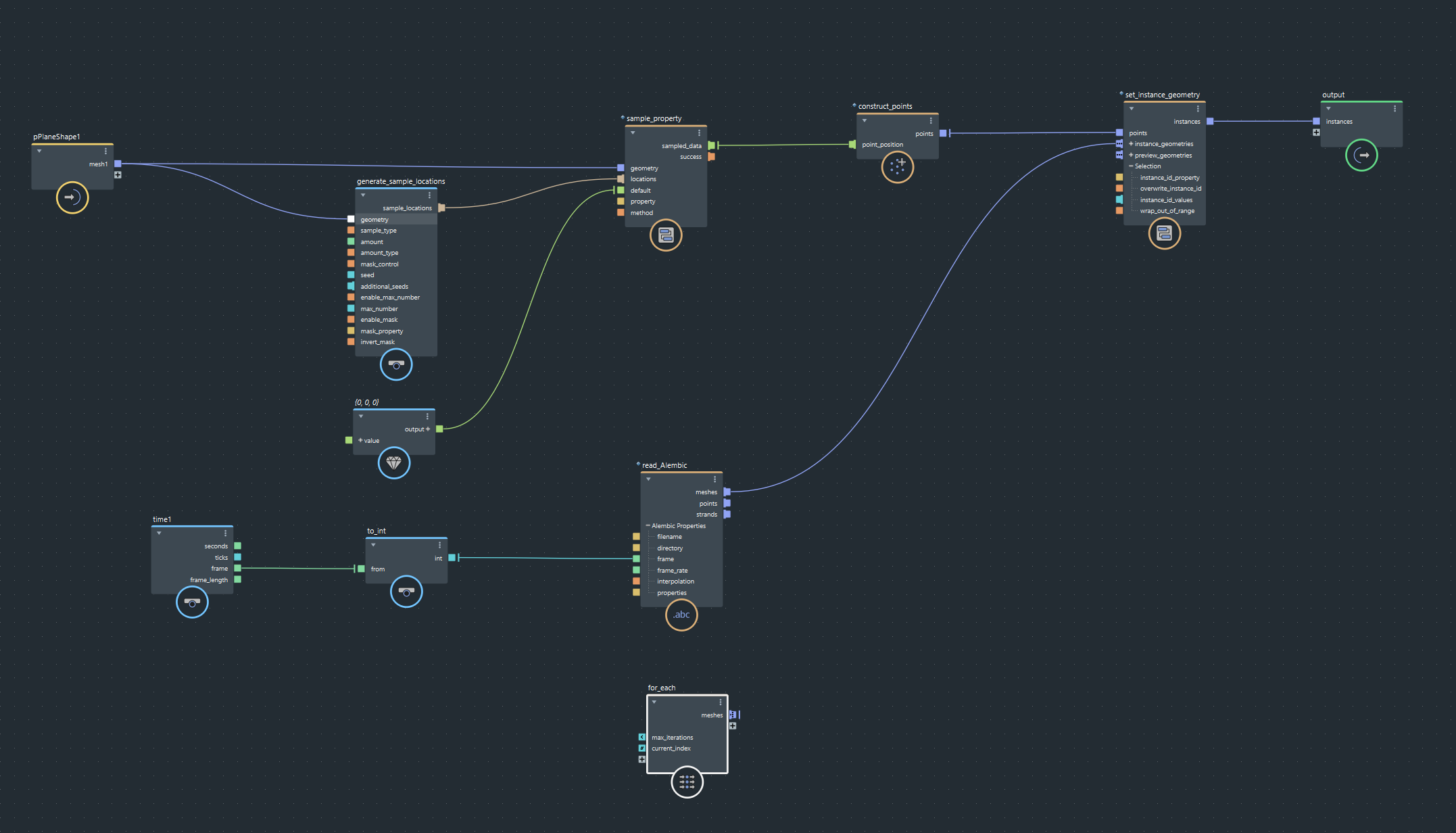Click the pPlaneShape1 node input icon
1456x833 pixels.
[72, 197]
